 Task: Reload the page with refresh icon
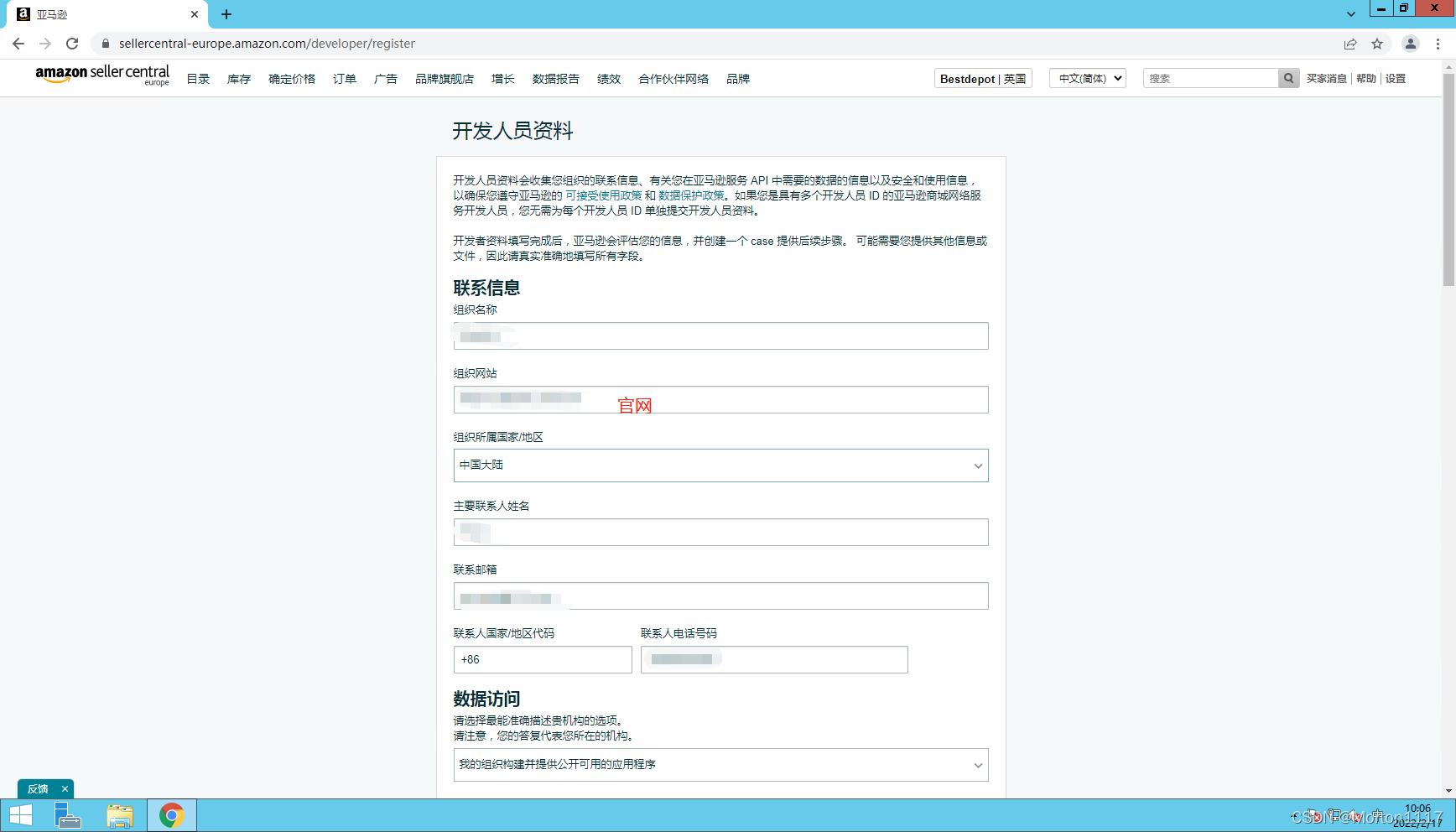(72, 44)
